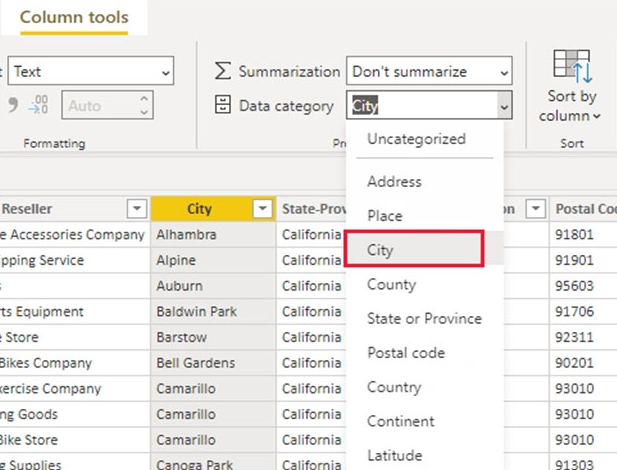Click the Auto decimal places field

[x=98, y=104]
